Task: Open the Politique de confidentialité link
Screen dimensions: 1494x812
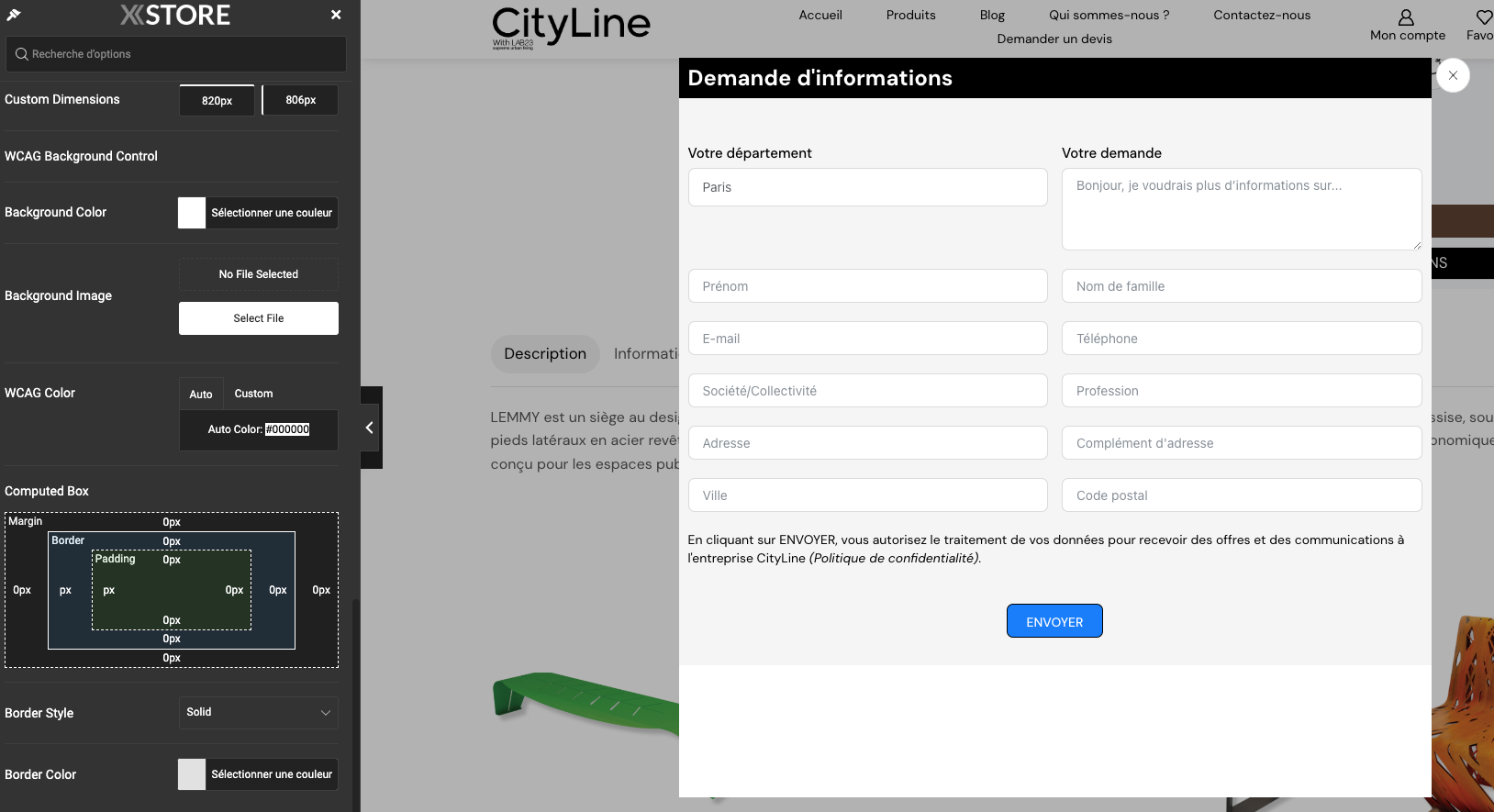Action: [895, 558]
